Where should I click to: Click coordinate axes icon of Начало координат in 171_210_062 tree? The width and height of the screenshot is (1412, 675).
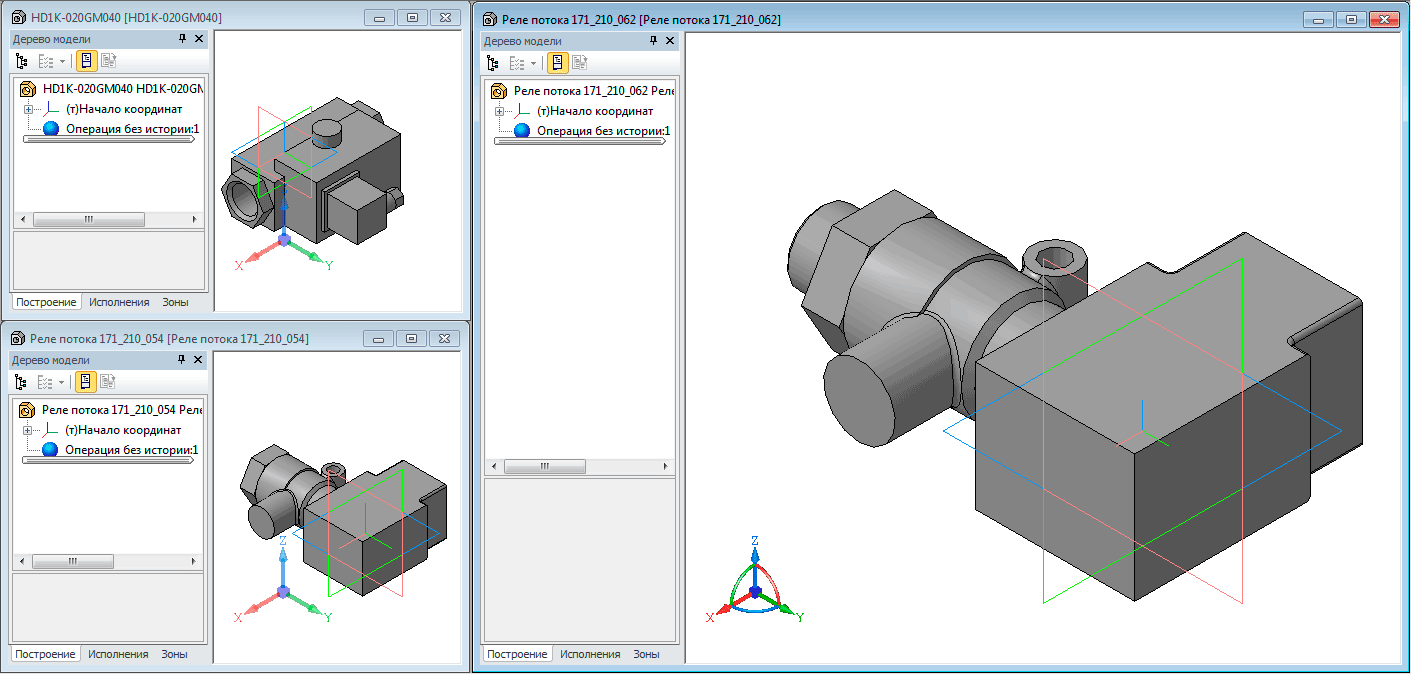[524, 111]
